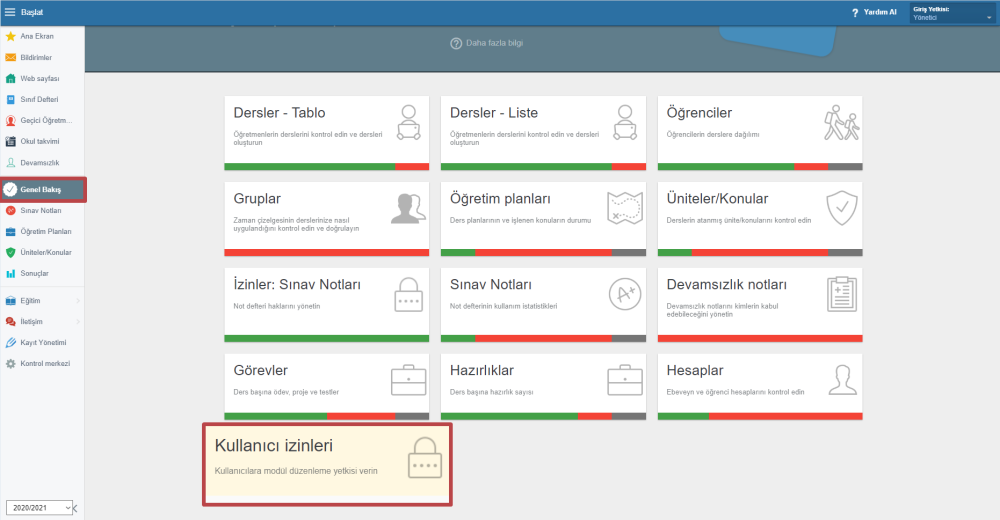Click the Üniteler/Konular green shield sidebar icon
Screen dimensions: 1000x520
click(10, 253)
